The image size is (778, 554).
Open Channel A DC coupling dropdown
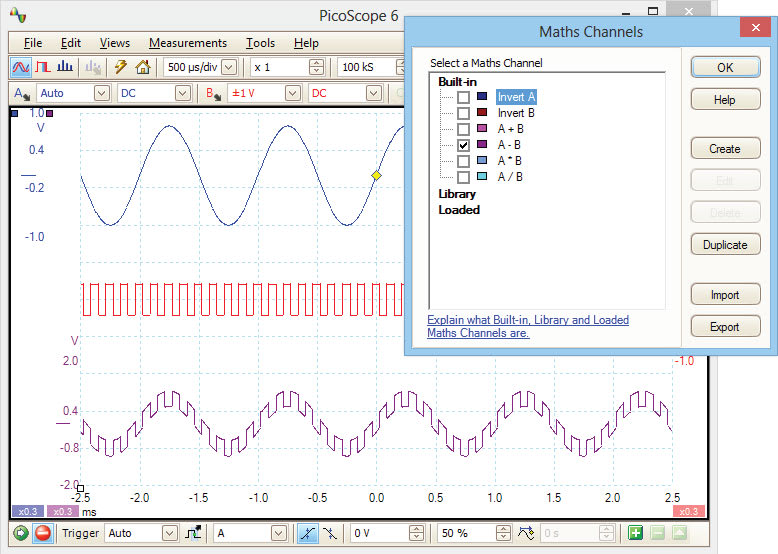click(x=183, y=93)
